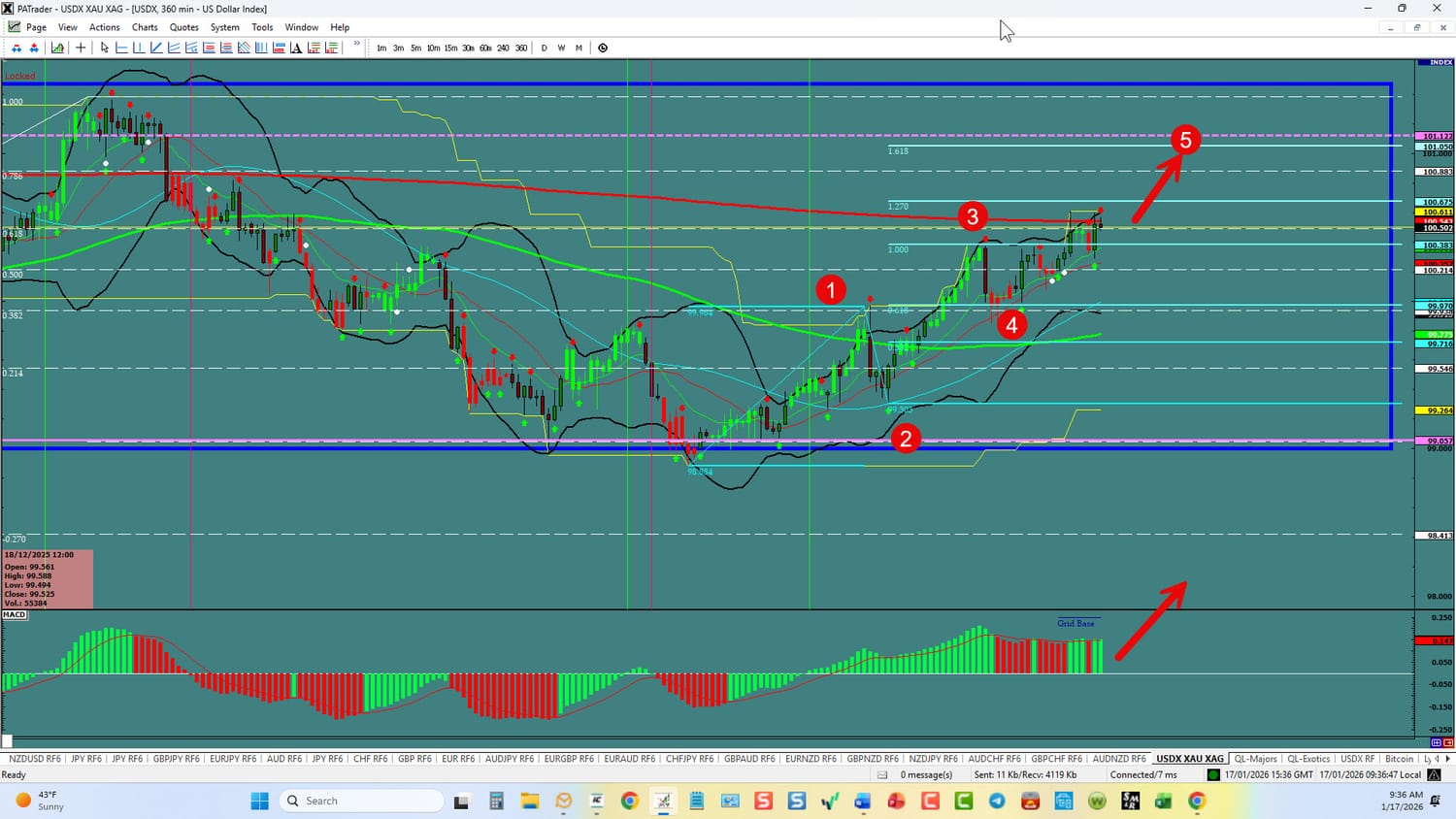Open the messages envelope icon in the status bar

(x=882, y=774)
